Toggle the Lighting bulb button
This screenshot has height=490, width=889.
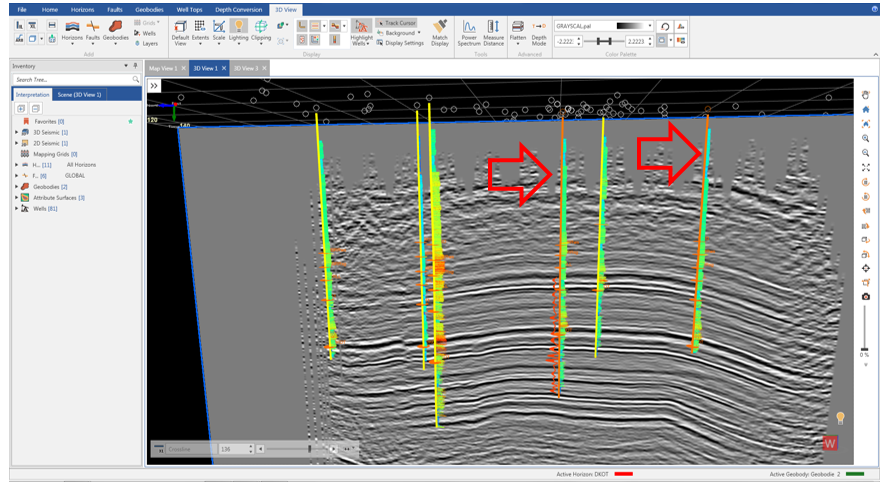click(x=239, y=31)
